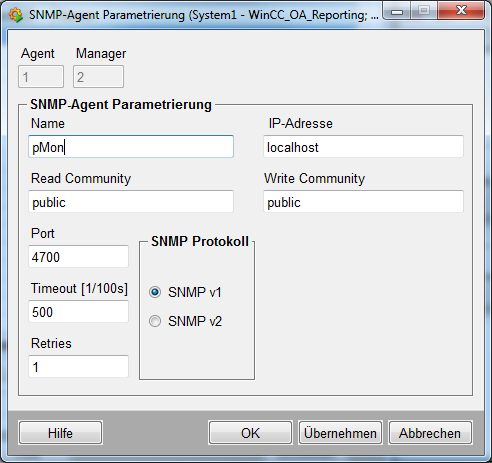Cancel with the Abbrechen button
492x463 pixels.
[x=430, y=433]
